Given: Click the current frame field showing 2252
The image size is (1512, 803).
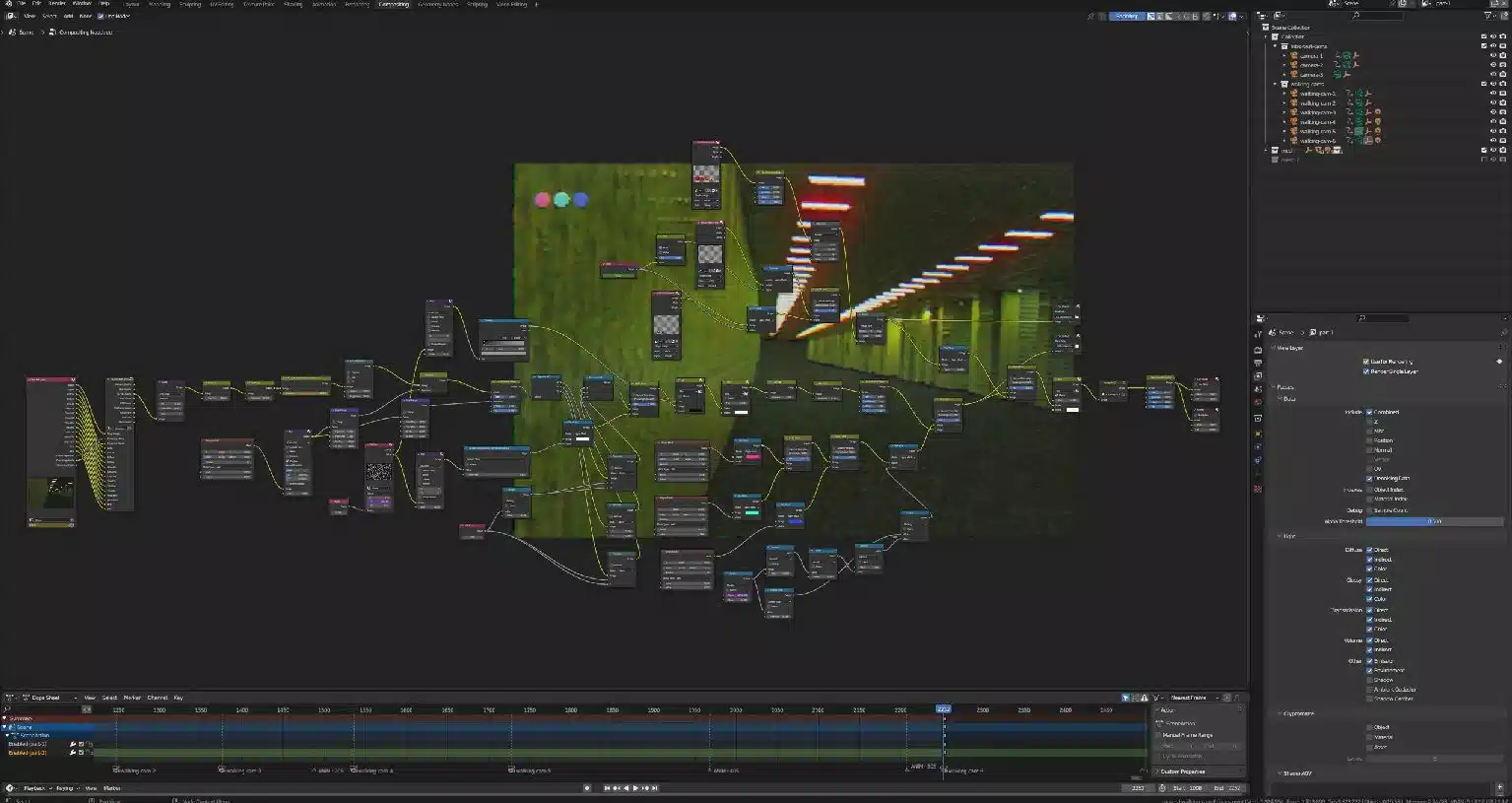Looking at the screenshot, I should (1138, 787).
